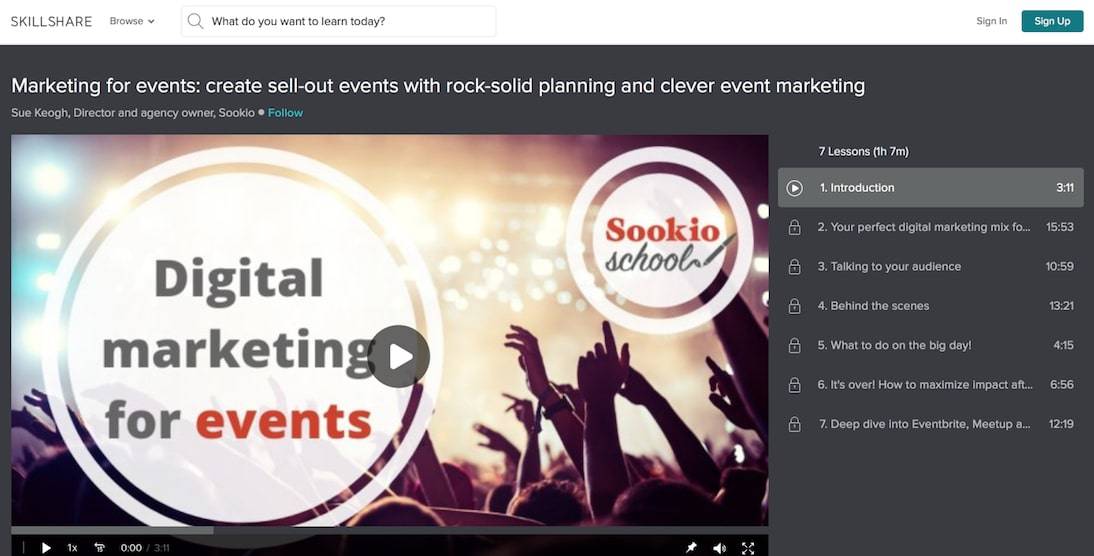
Task: Click lock icon for lesson 2
Action: click(x=794, y=227)
